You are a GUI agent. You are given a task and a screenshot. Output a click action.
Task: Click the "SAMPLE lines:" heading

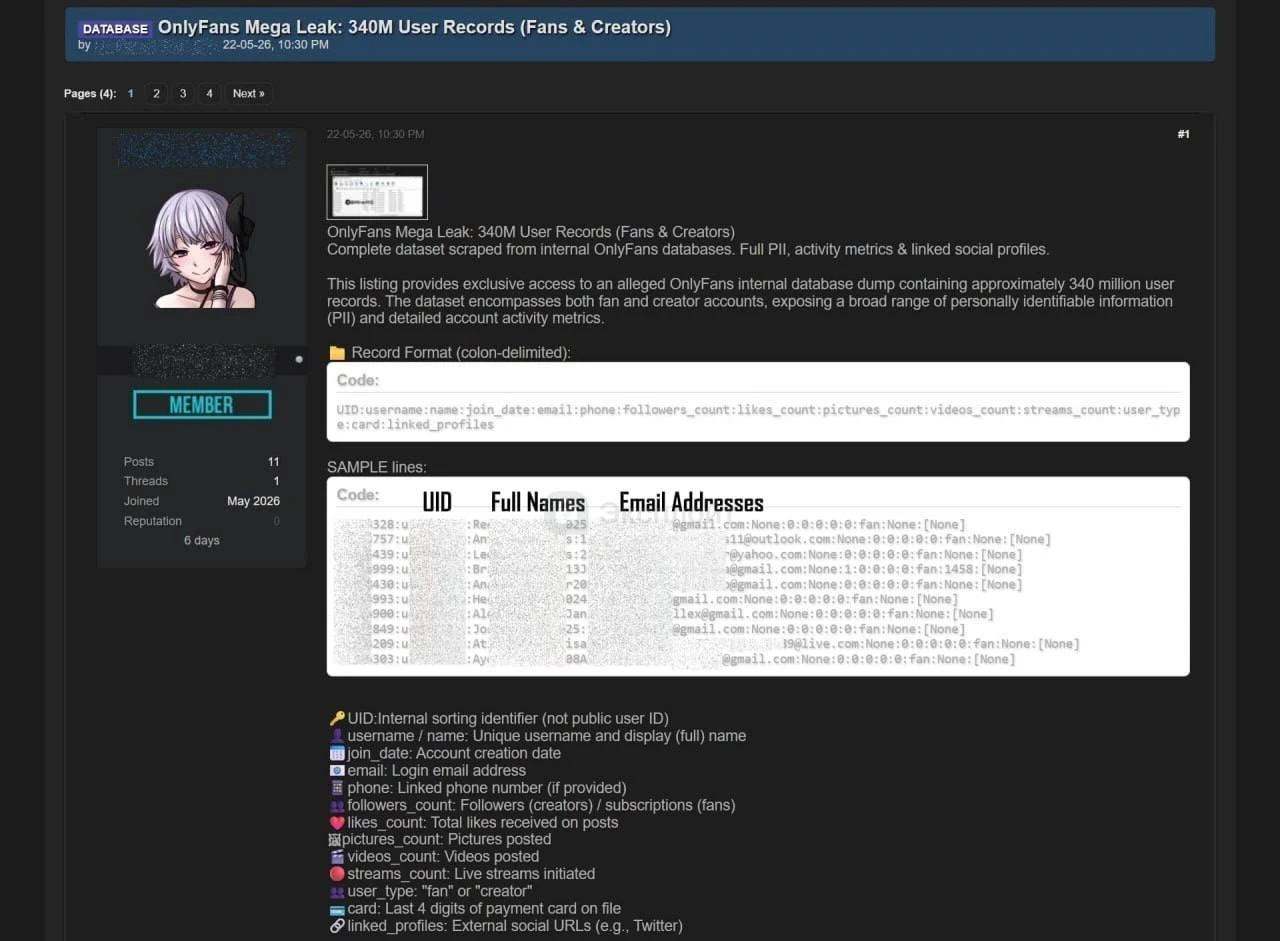pos(377,467)
